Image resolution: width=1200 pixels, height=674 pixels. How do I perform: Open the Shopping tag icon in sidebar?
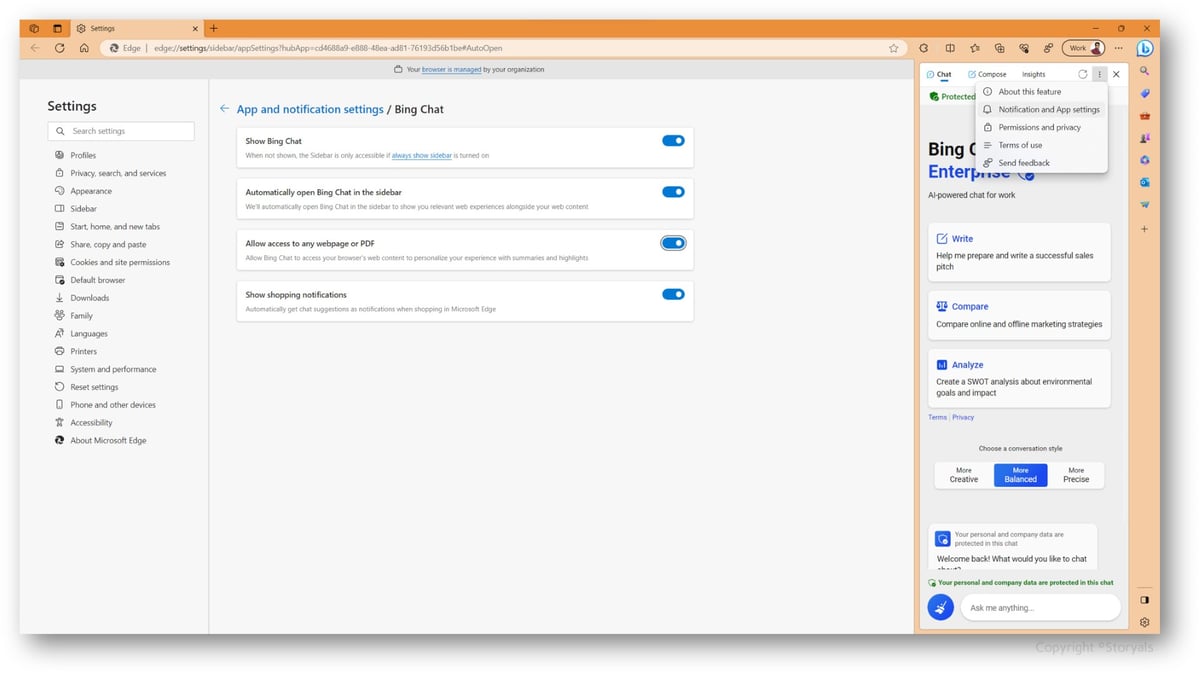point(1144,93)
